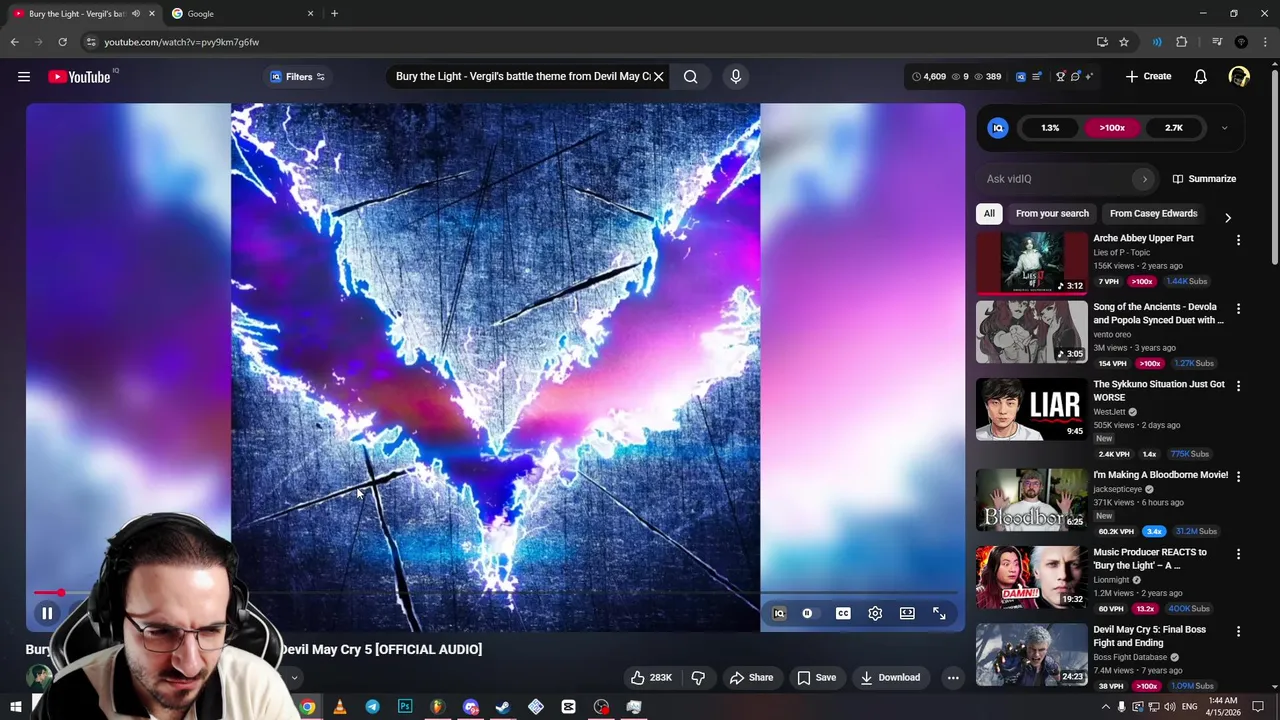Click the Summarize button
The width and height of the screenshot is (1280, 720).
click(1204, 179)
